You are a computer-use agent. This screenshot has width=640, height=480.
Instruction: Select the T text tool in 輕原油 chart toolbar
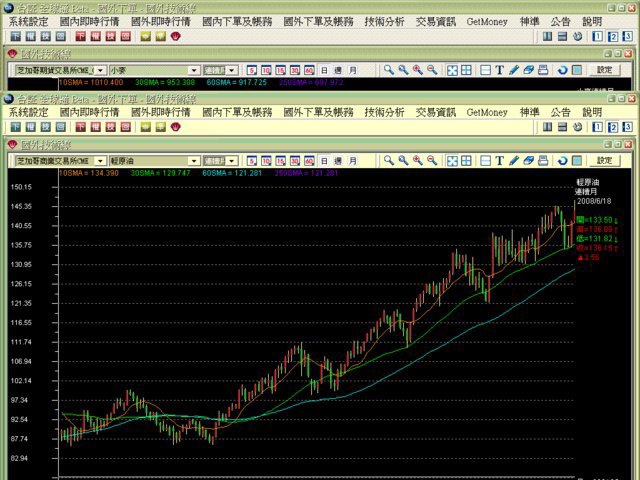coord(499,160)
